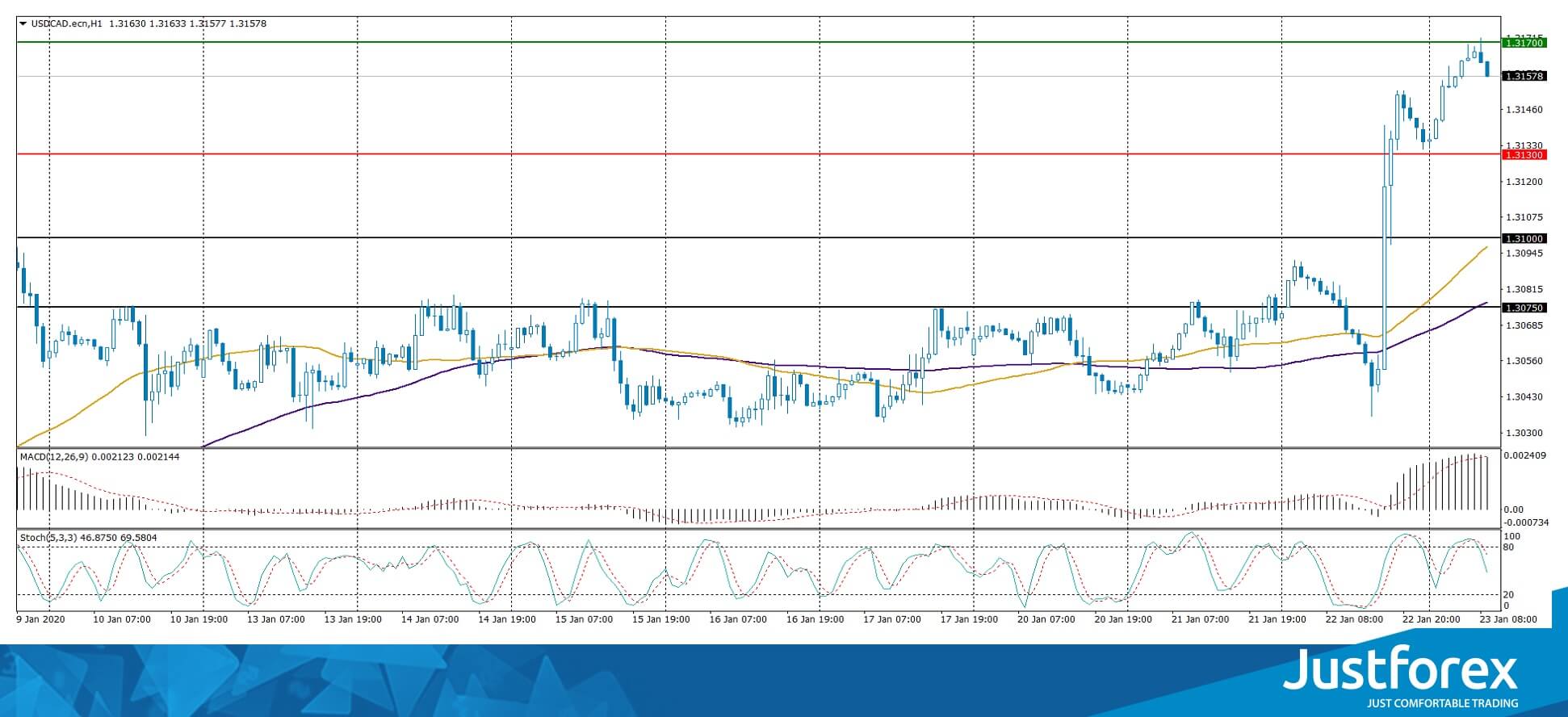
Task: Click the 21 Jan 19:00 time label
Action: click(x=1277, y=619)
